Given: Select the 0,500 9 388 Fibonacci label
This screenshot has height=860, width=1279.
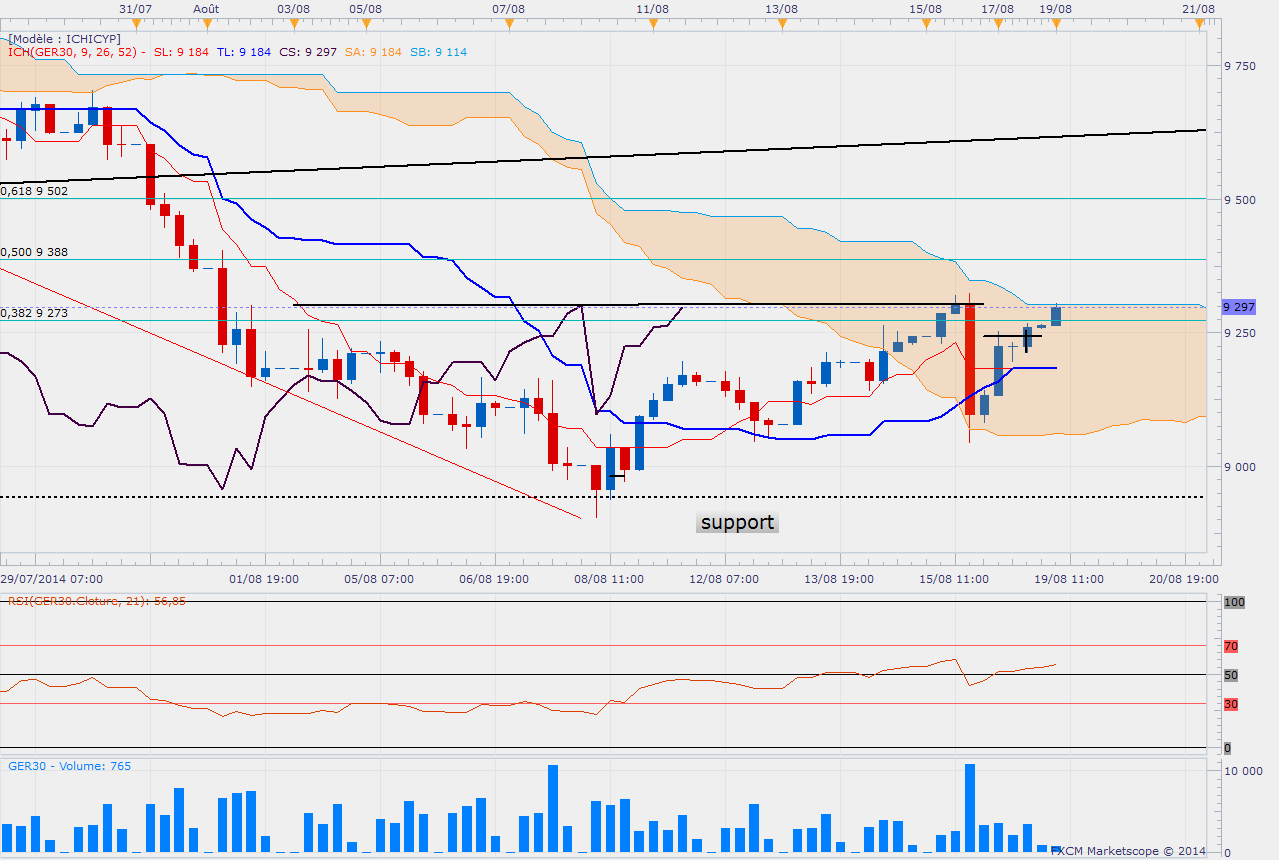Looking at the screenshot, I should pos(34,252).
